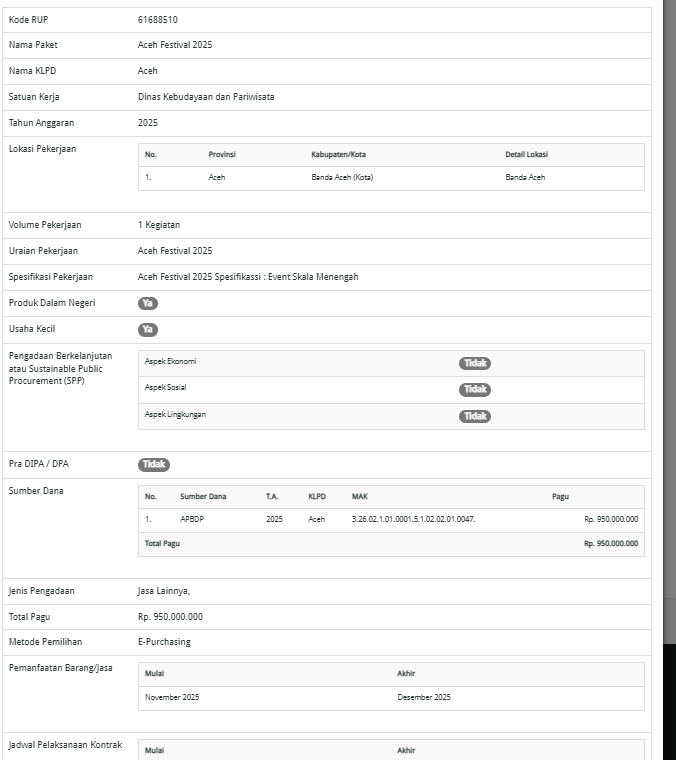The image size is (676, 760).
Task: Click the Total Pagu amount in funding table
Action: coord(610,543)
